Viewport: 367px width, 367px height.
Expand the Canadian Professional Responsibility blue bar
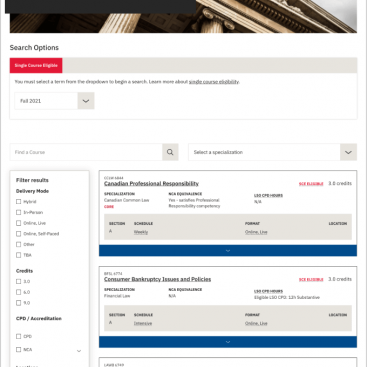coord(228,251)
